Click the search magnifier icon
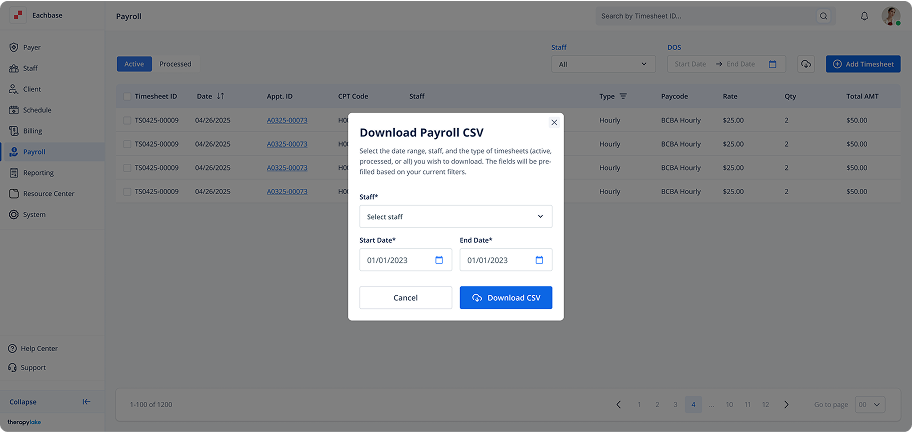The width and height of the screenshot is (912, 432). 823,16
